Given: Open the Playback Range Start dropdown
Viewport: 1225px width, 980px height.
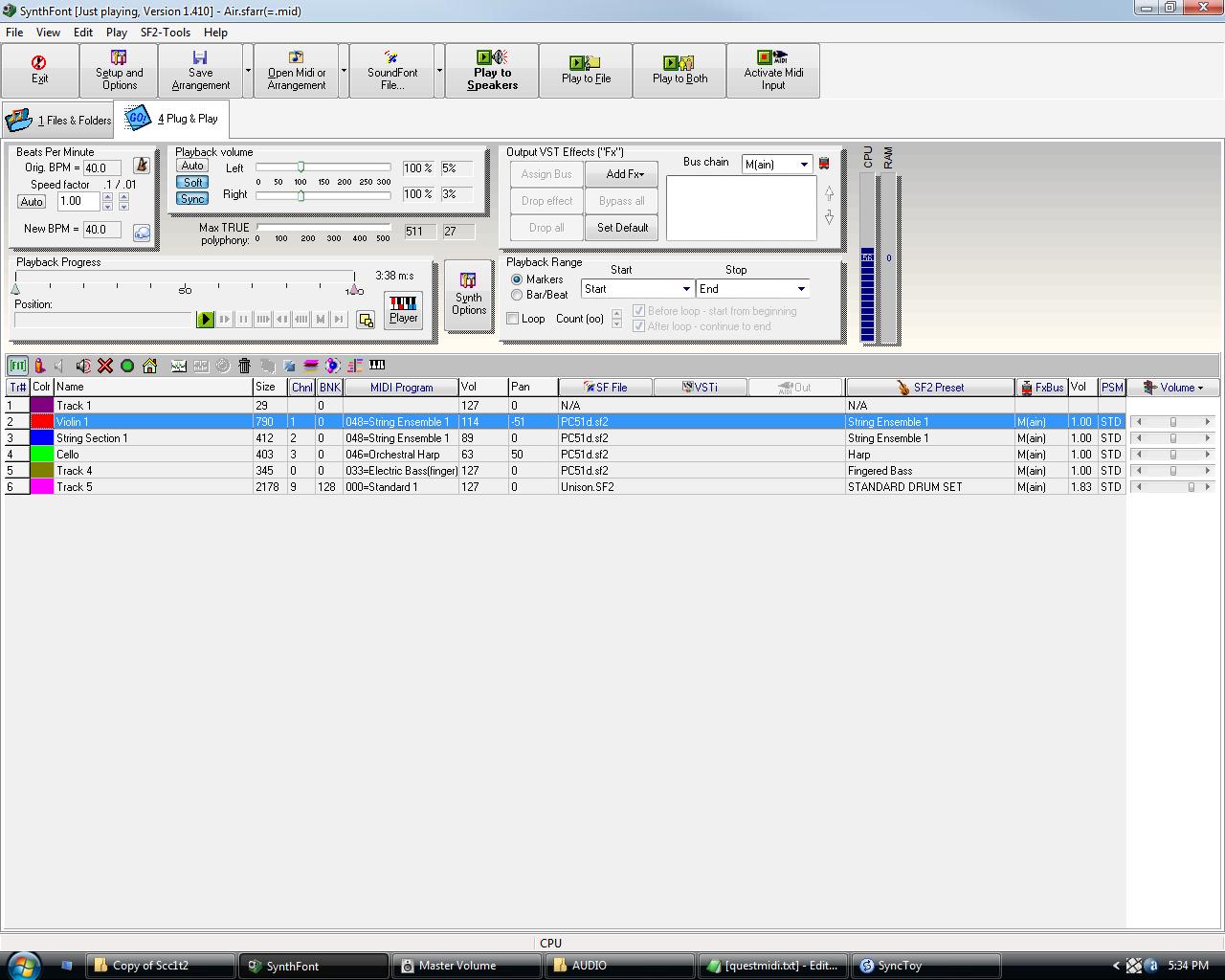Looking at the screenshot, I should coord(686,289).
